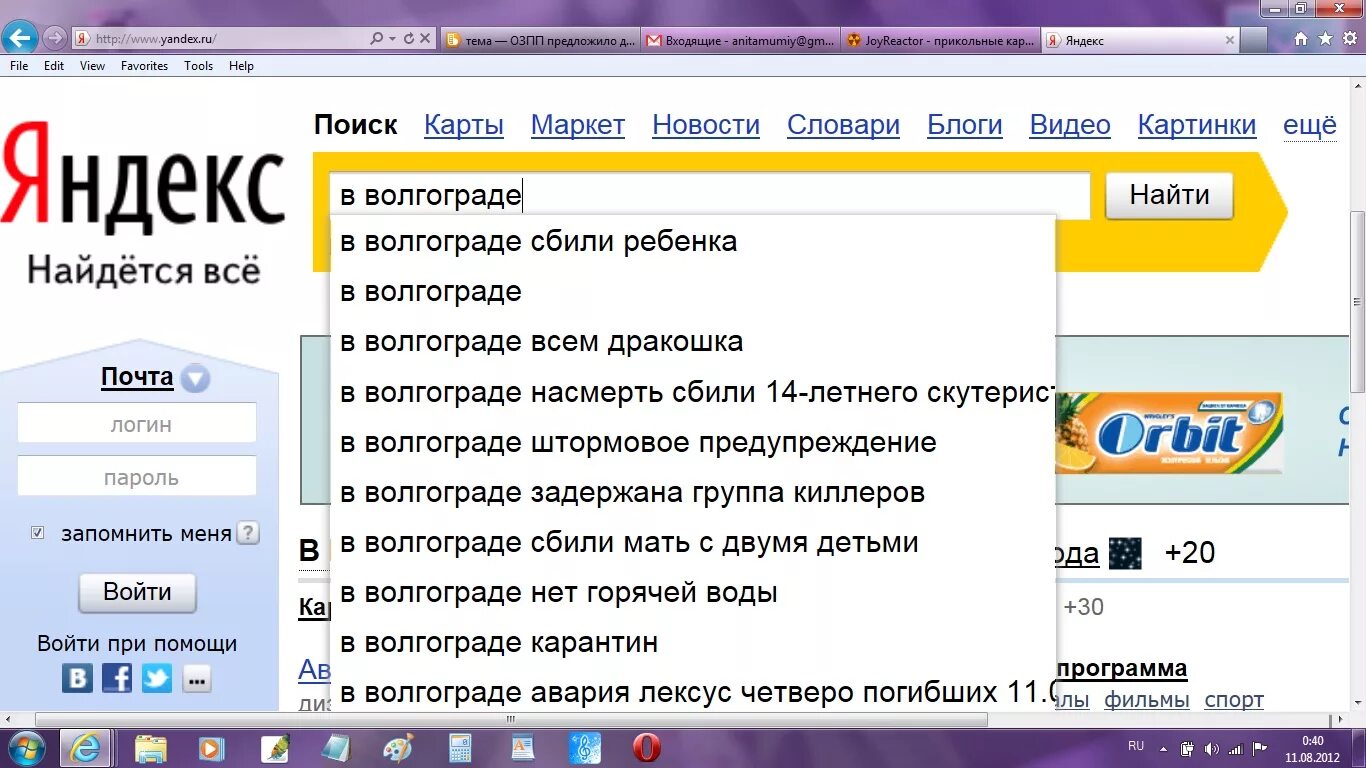Select suggestion в волгограде сбили ребенка

(692, 242)
